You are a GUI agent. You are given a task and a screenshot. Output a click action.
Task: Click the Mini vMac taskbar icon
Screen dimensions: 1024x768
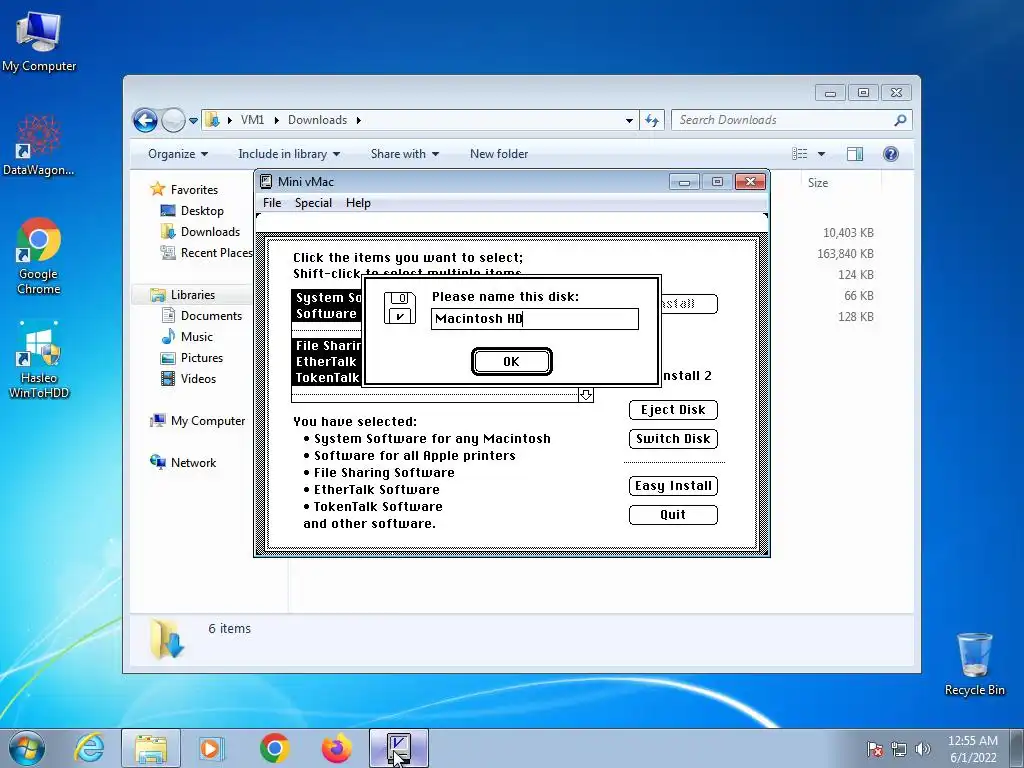(x=398, y=748)
